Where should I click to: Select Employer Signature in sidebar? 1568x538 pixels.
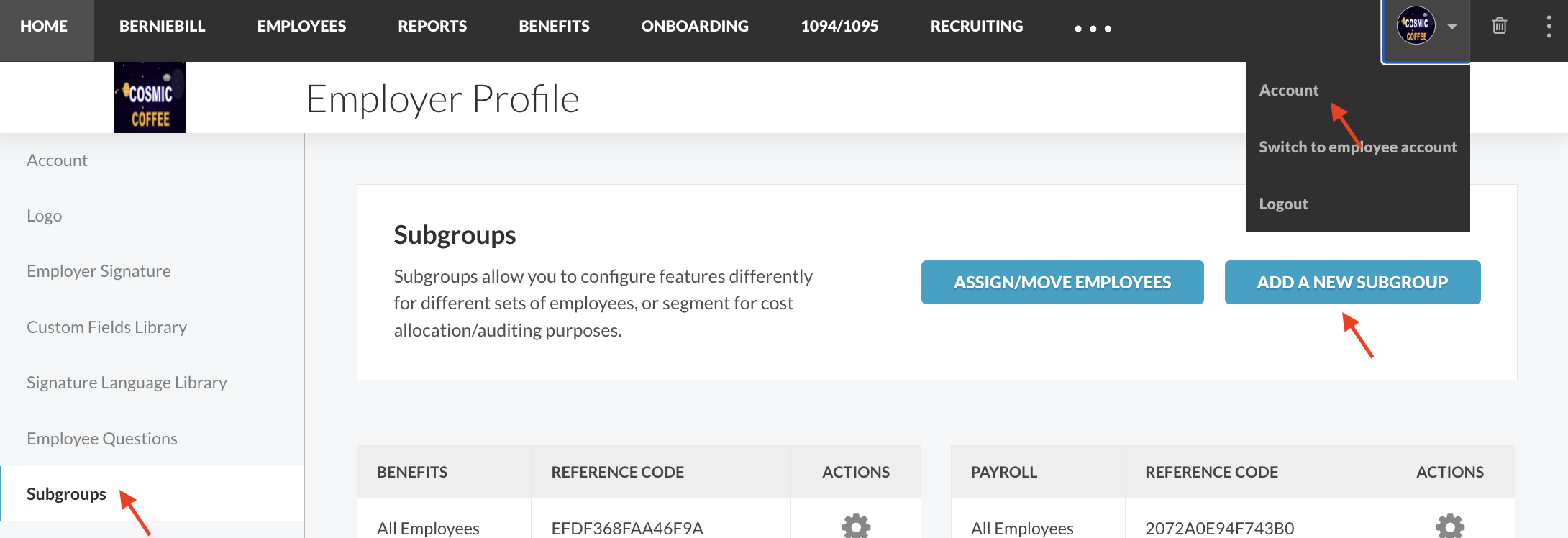(99, 271)
